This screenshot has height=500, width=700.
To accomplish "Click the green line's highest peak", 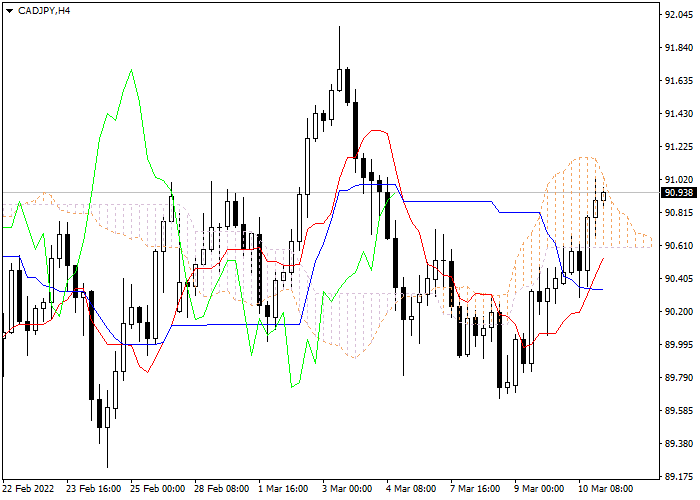I will click(131, 70).
